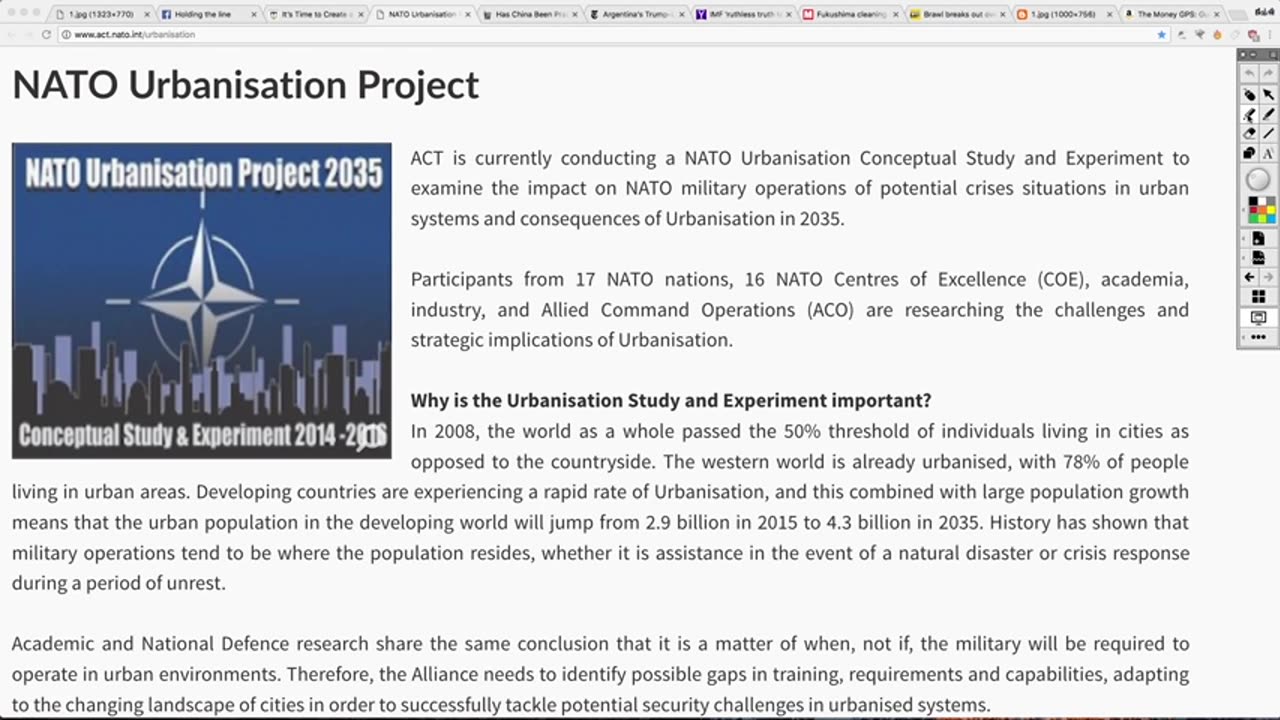Click 'Why is the Urbanisation Study' bold heading
This screenshot has height=720, width=1280.
pyautogui.click(x=671, y=400)
